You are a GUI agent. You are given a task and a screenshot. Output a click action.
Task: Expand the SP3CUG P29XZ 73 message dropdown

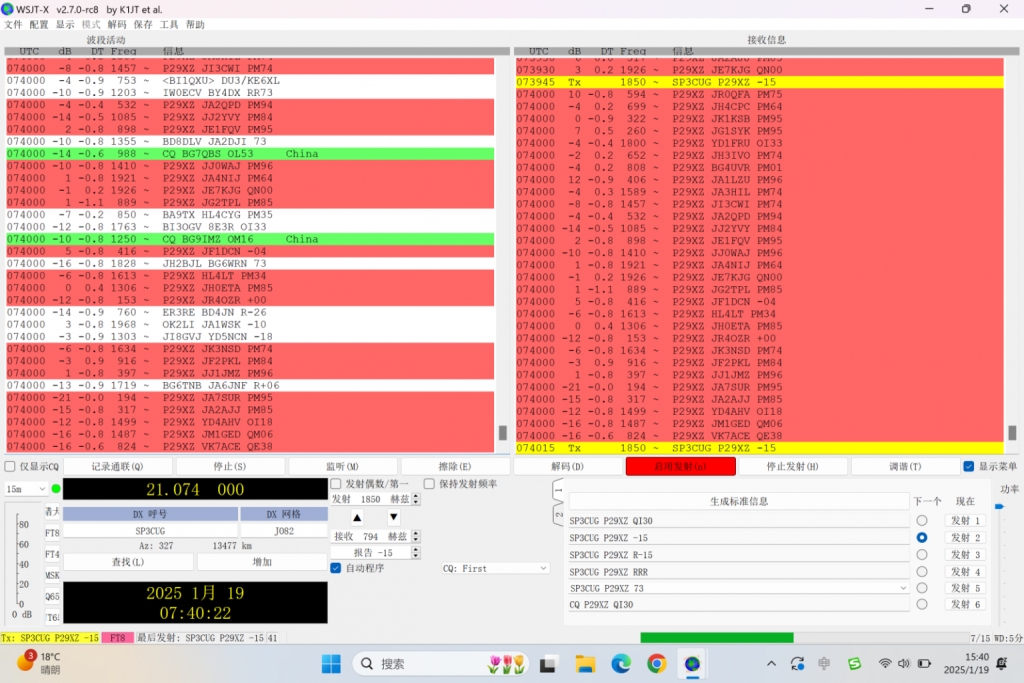(903, 588)
